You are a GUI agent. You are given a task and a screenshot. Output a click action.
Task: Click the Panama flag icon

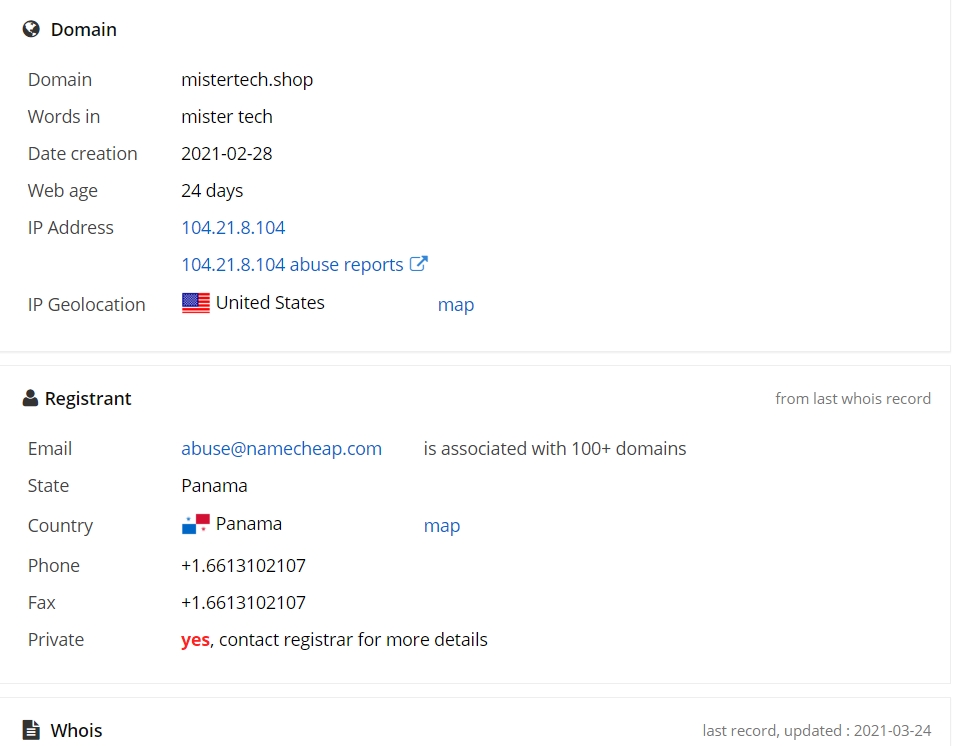pos(196,524)
